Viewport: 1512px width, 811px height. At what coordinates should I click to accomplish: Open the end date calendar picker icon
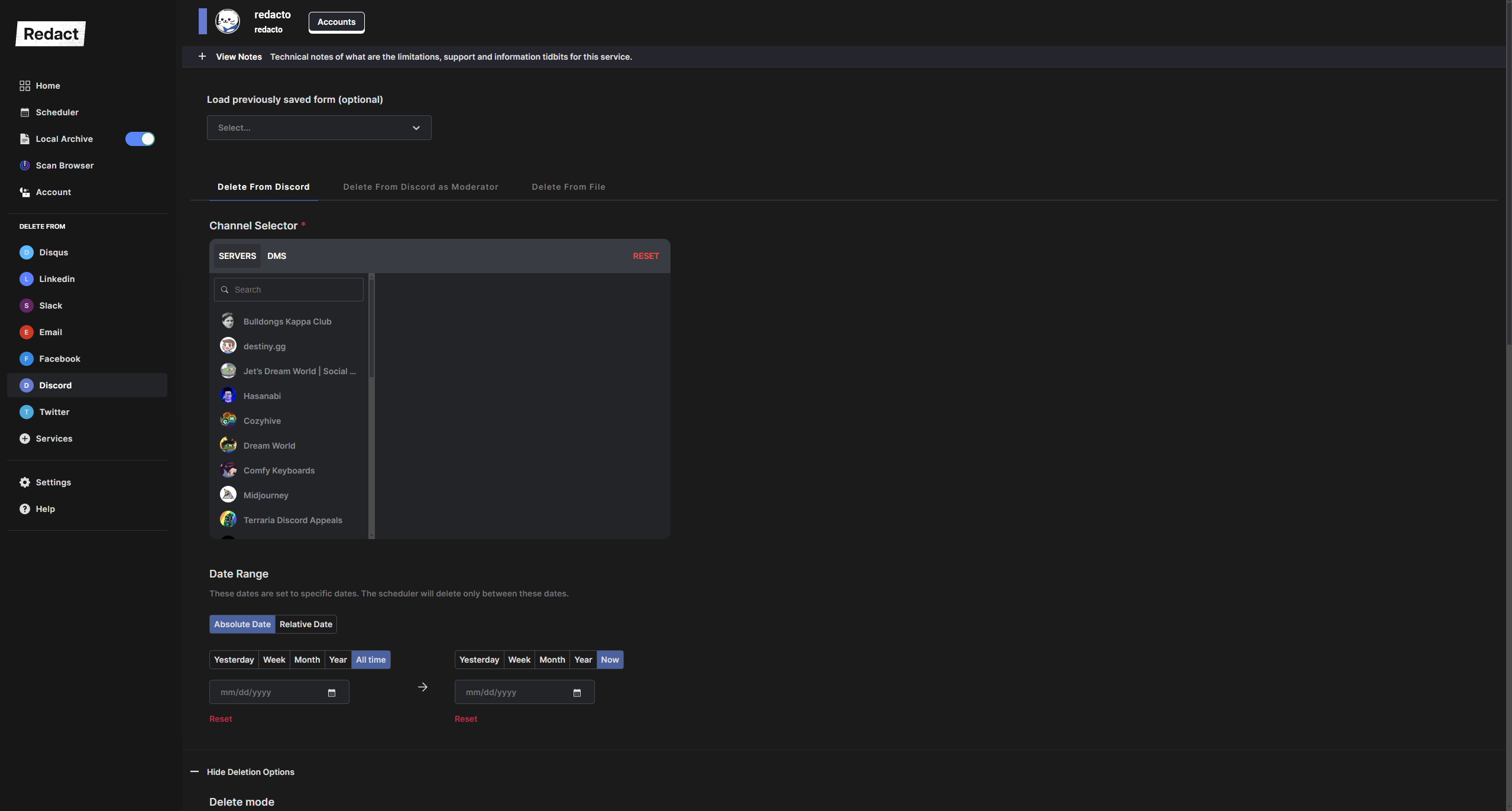click(577, 693)
